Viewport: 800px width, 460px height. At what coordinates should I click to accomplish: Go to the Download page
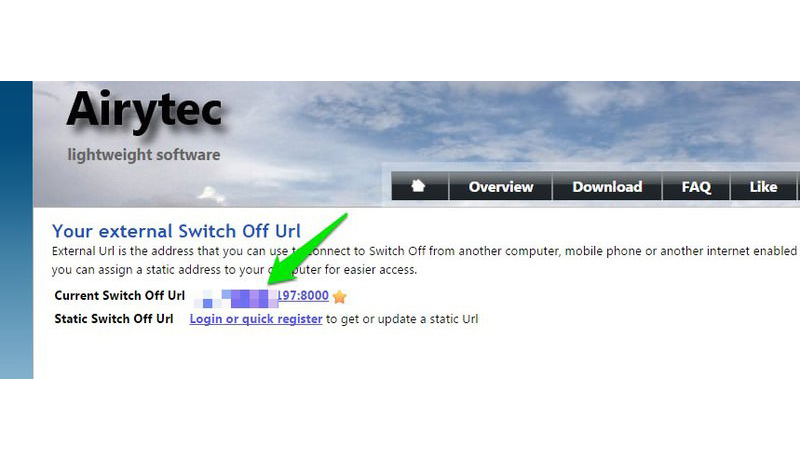pyautogui.click(x=607, y=186)
